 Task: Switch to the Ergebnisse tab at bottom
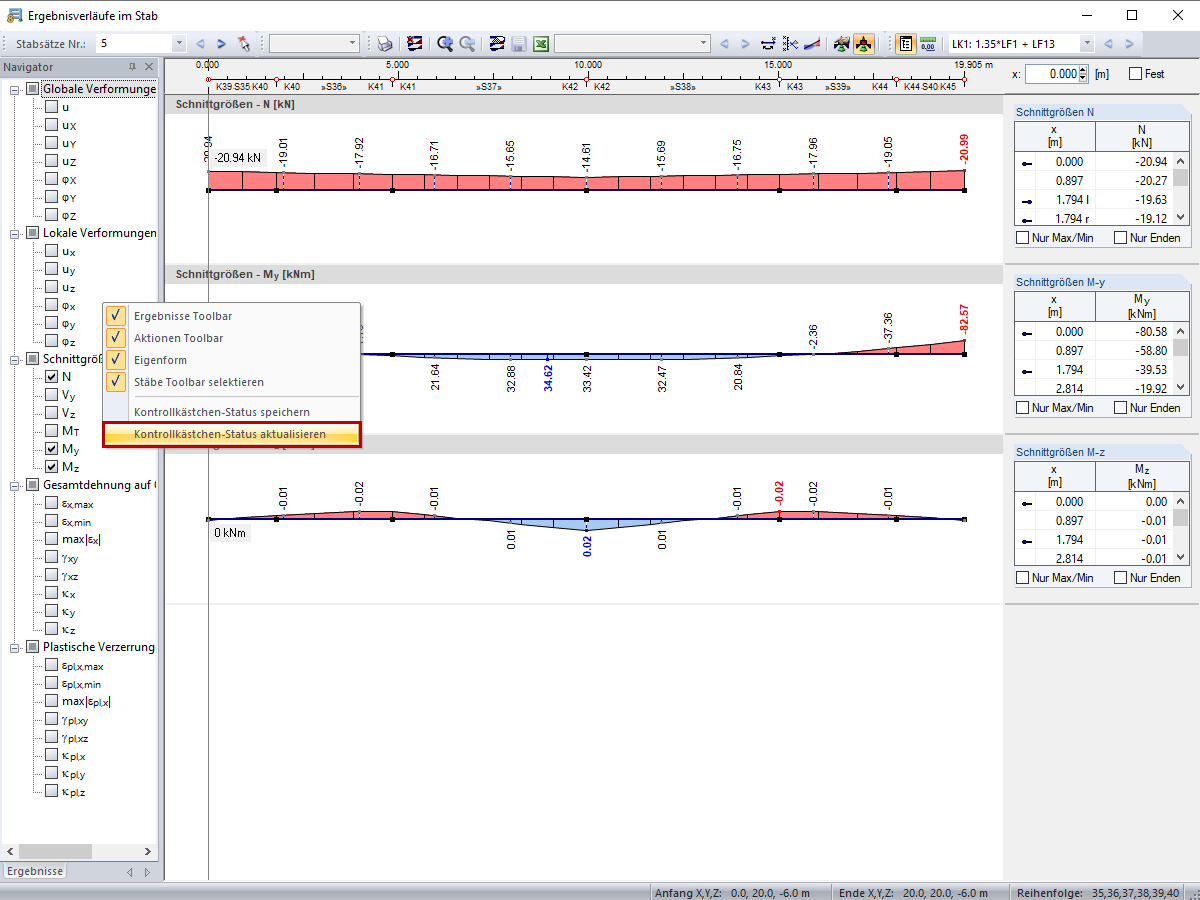coord(35,871)
